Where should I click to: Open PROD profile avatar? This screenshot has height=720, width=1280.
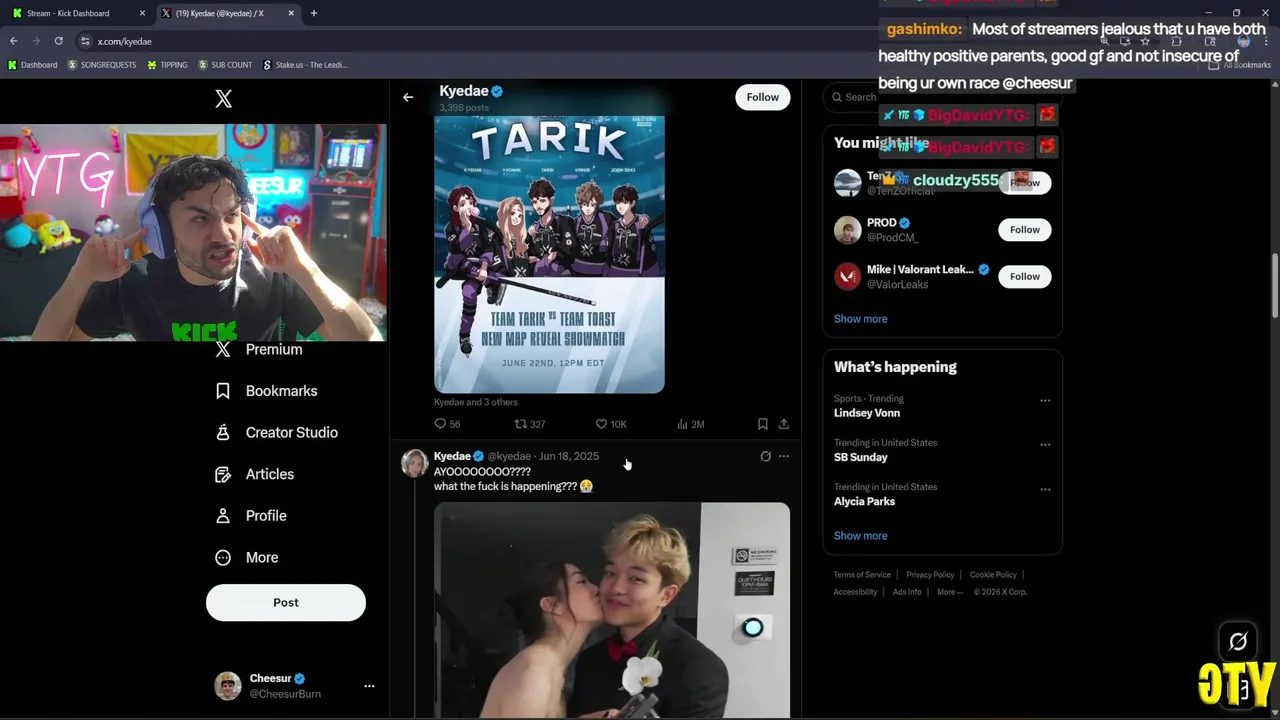pos(847,230)
